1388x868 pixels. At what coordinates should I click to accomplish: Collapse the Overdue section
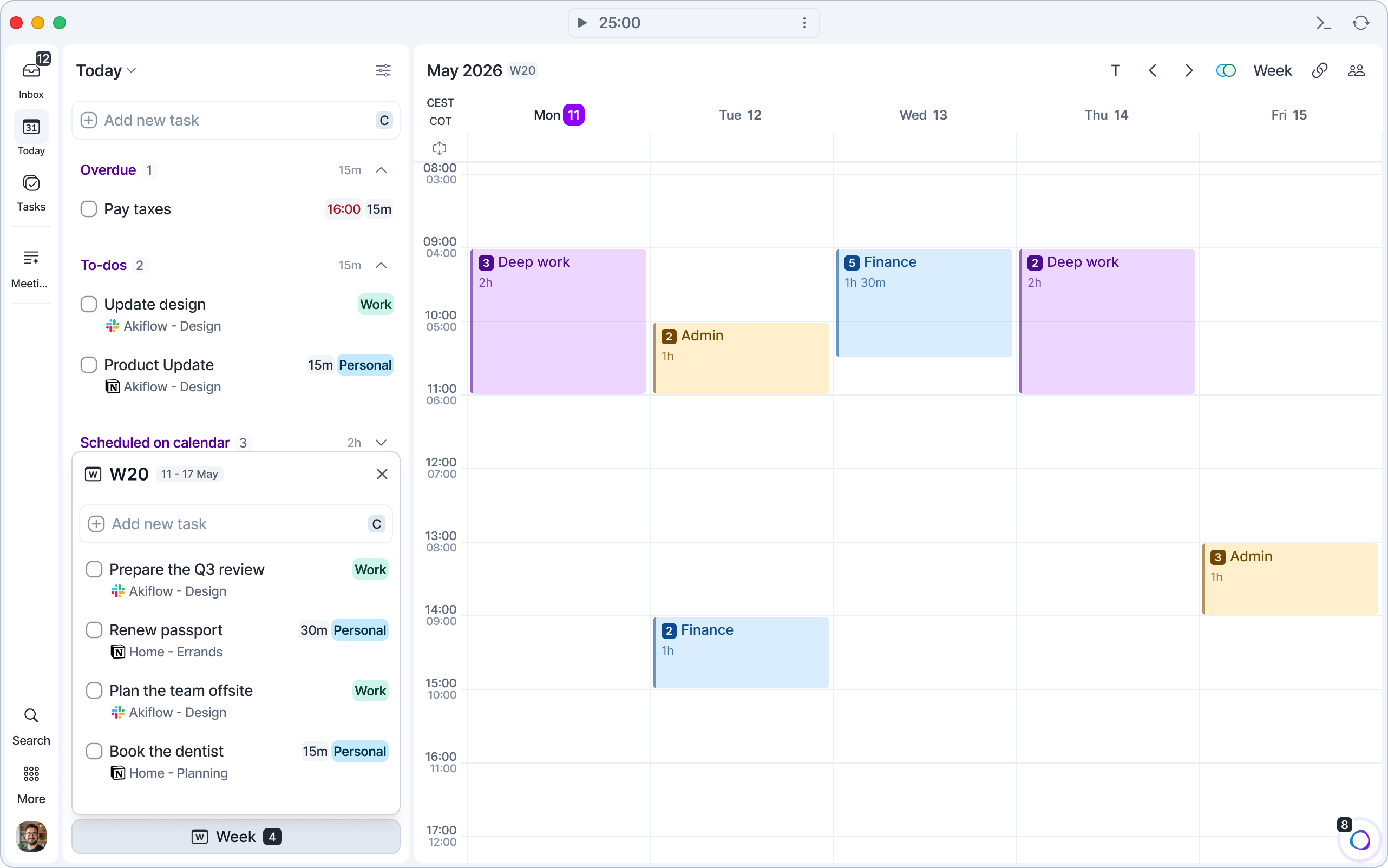tap(381, 170)
